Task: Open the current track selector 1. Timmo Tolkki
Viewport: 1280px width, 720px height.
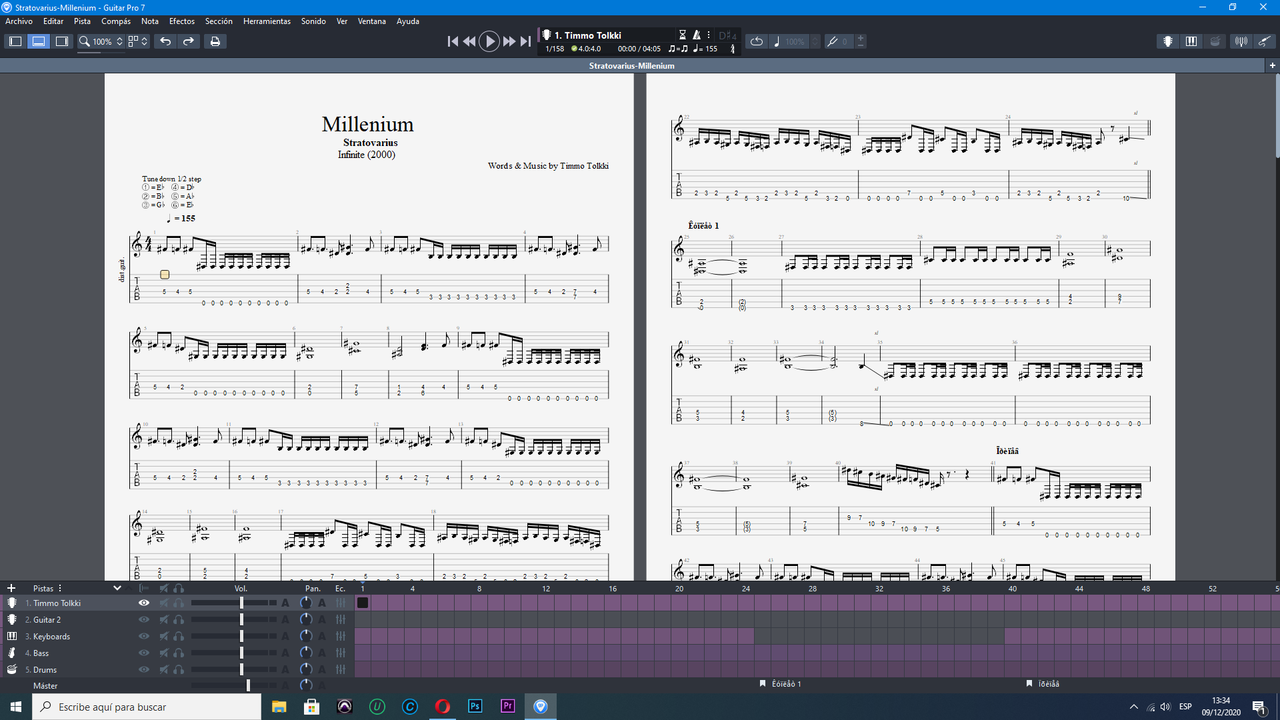Action: click(x=588, y=35)
